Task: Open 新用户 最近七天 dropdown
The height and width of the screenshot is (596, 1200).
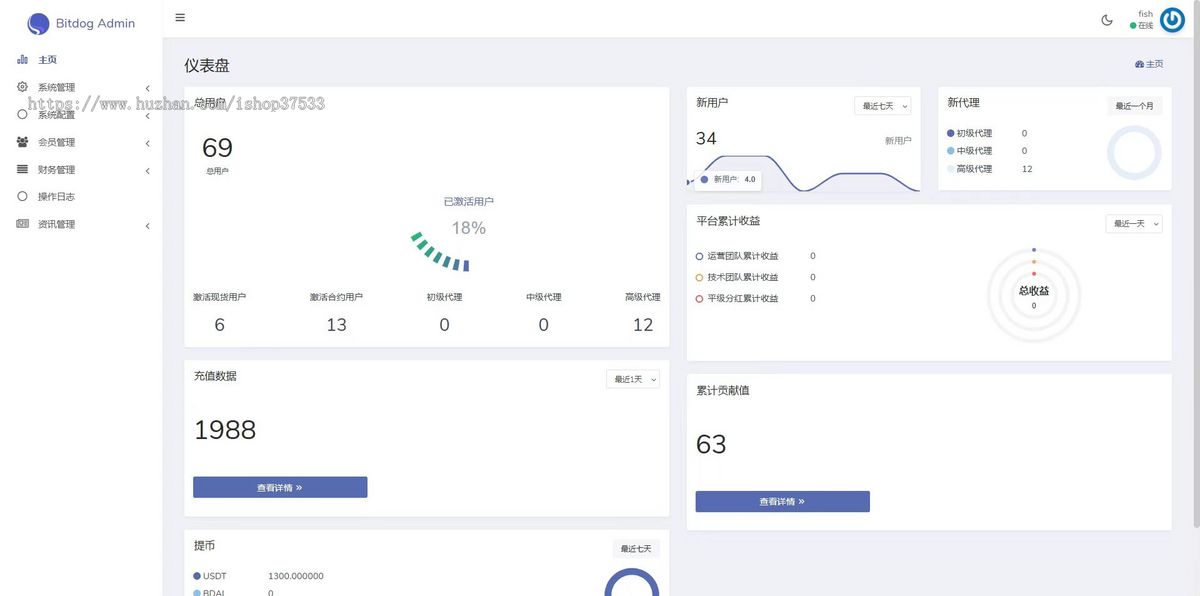Action: click(883, 106)
